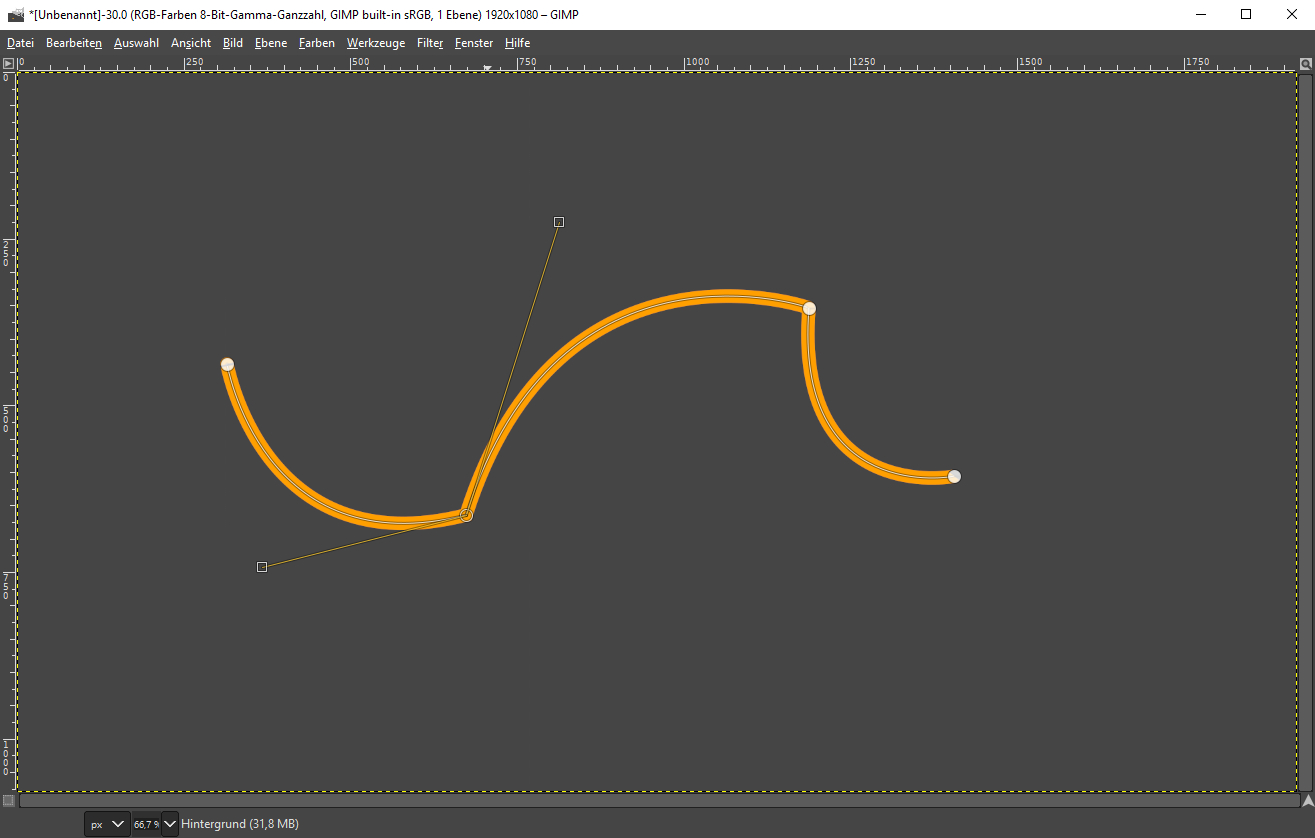
Task: Toggle the Quick Mask button
Action: tap(8, 800)
